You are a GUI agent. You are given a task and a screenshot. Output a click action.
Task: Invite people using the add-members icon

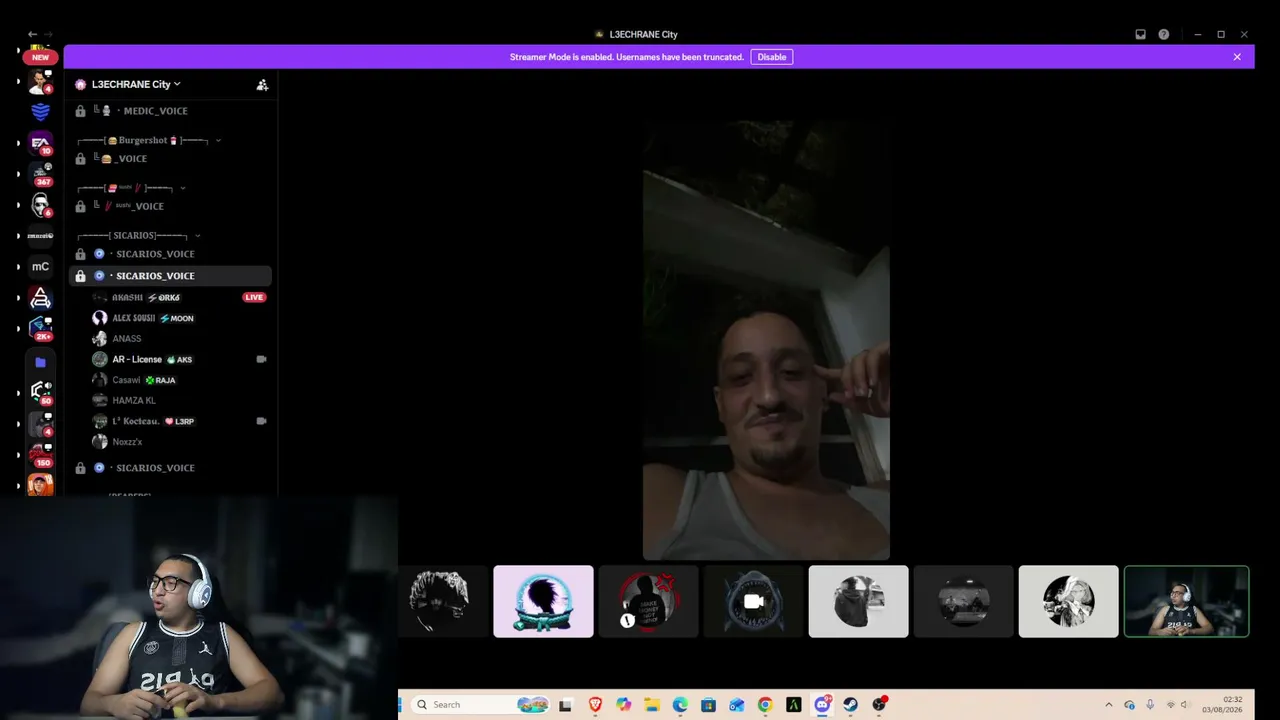262,85
